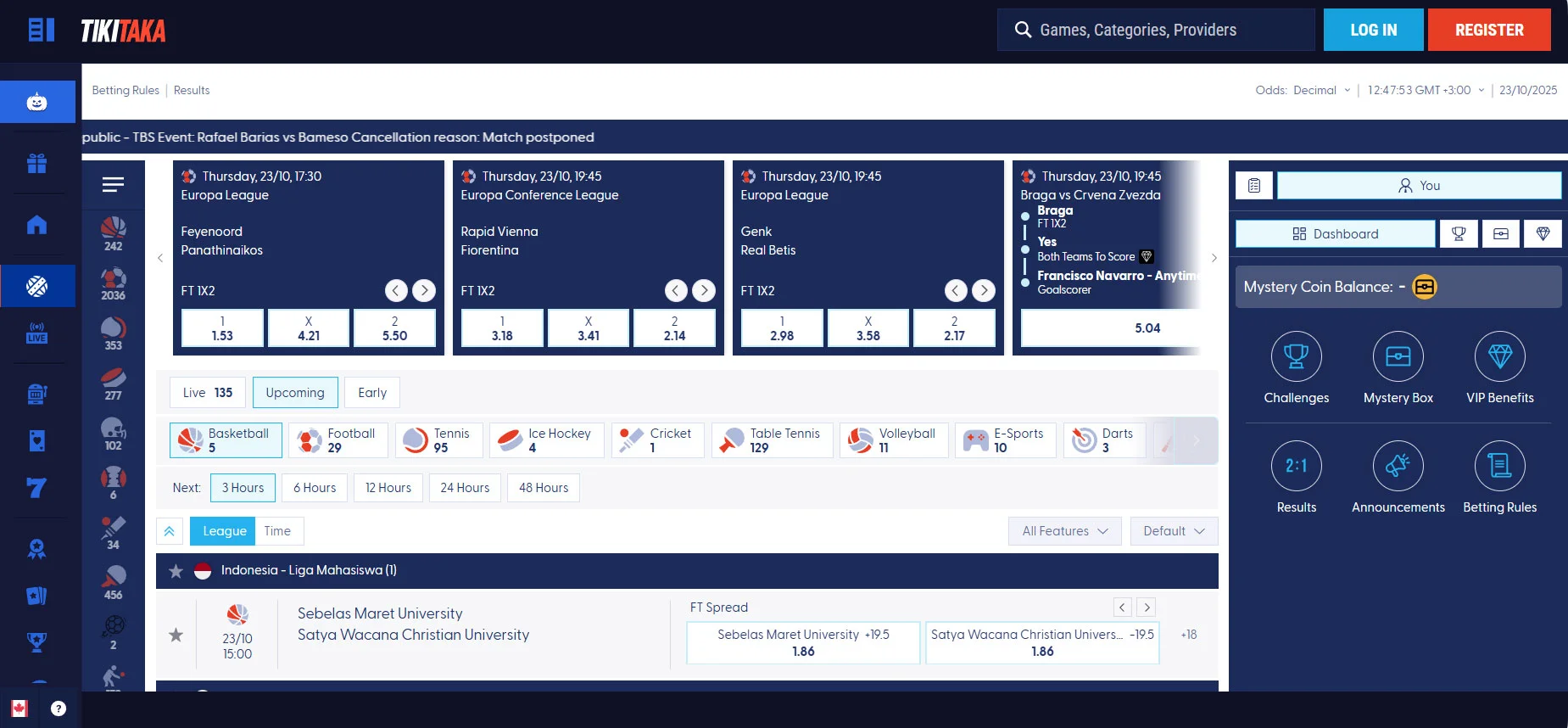Screen dimensions: 1568x728
Task: Change language via Canada flag icon
Action: (x=20, y=708)
